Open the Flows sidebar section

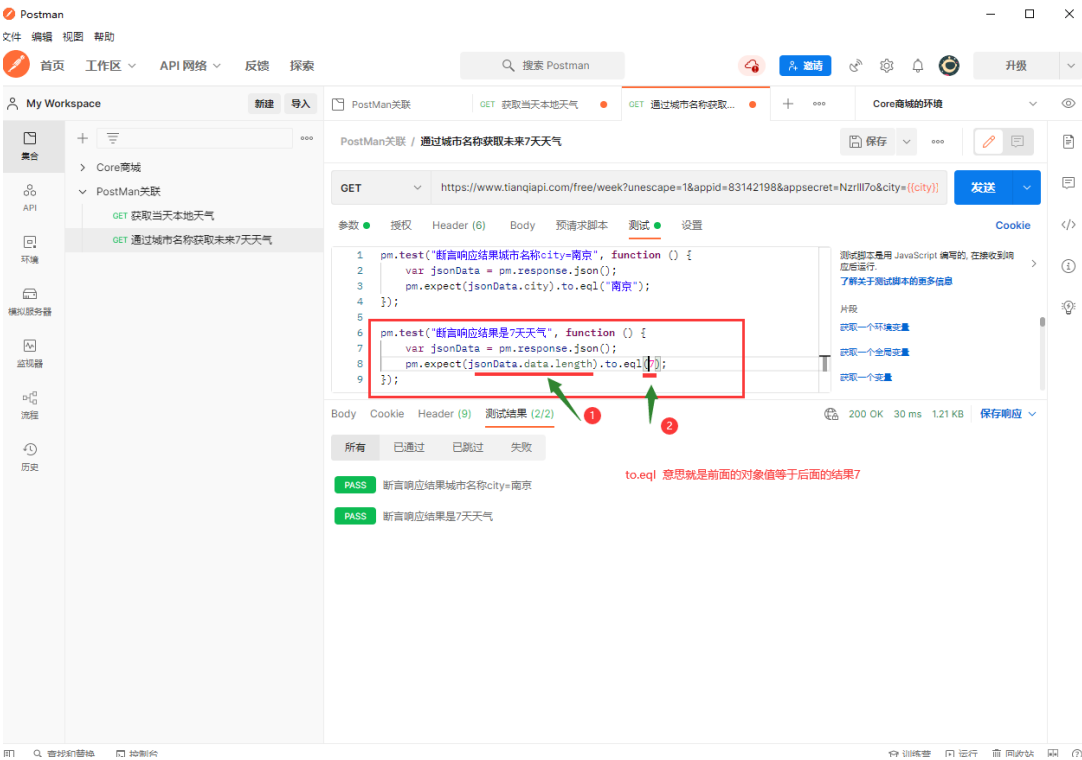click(30, 405)
